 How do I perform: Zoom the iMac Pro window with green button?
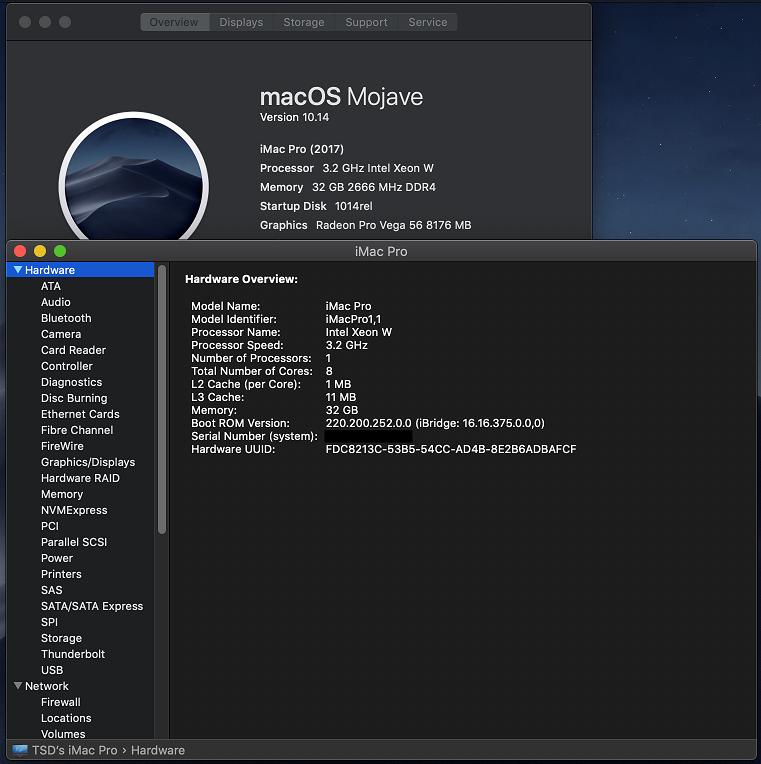(x=60, y=251)
